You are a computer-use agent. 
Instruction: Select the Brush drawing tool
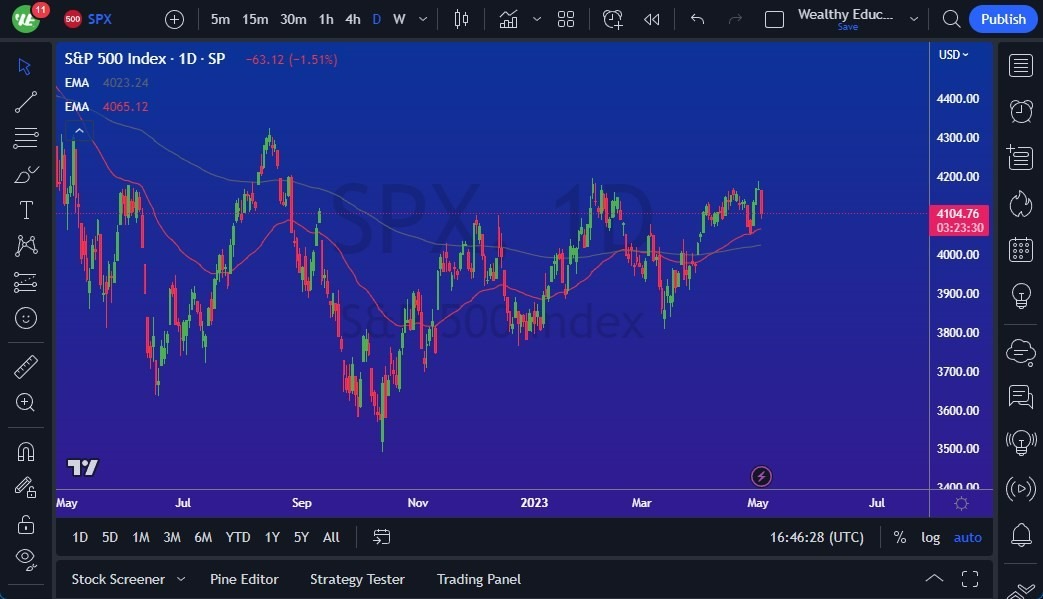pyautogui.click(x=25, y=174)
